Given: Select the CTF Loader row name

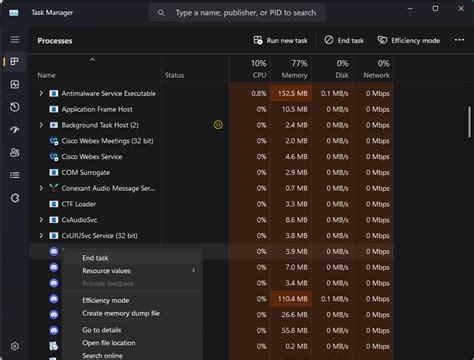Looking at the screenshot, I should [x=79, y=204].
